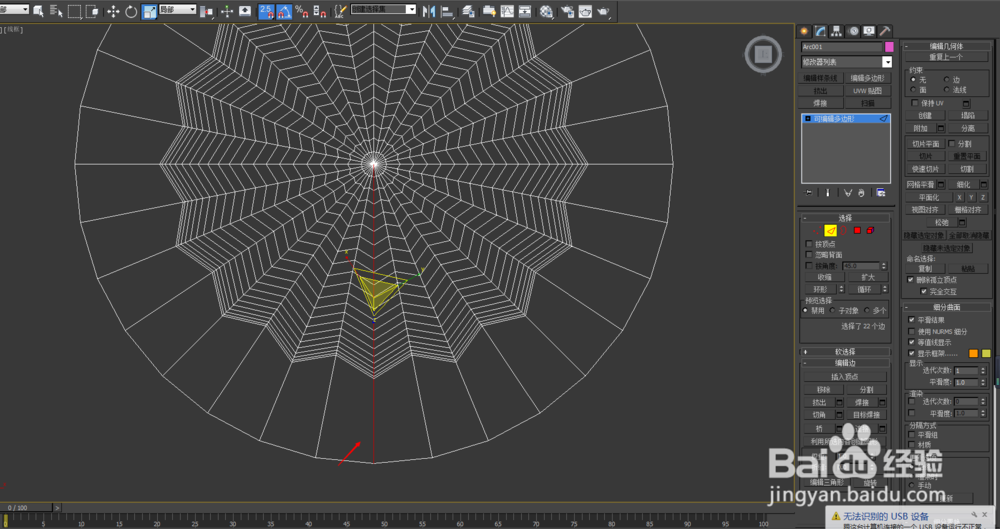Toggle the 平滑结果 checkbox
This screenshot has width=1000, height=529.
click(x=912, y=320)
